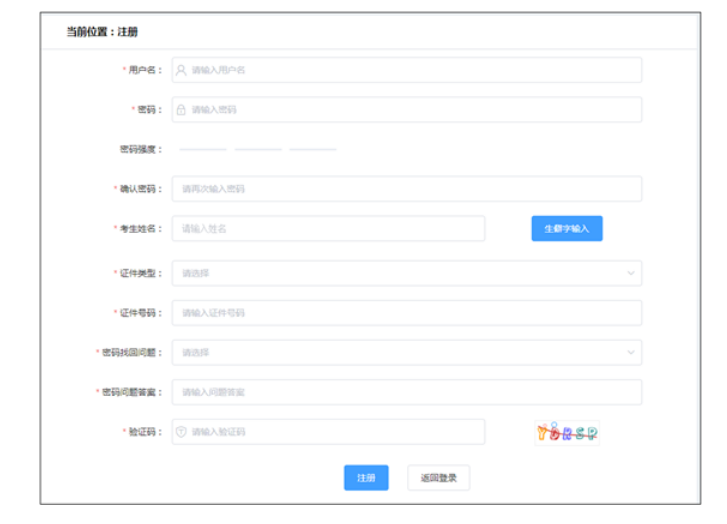727x524 pixels.
Task: Click the chevron arrow of 密码找回问题
Action: click(630, 352)
